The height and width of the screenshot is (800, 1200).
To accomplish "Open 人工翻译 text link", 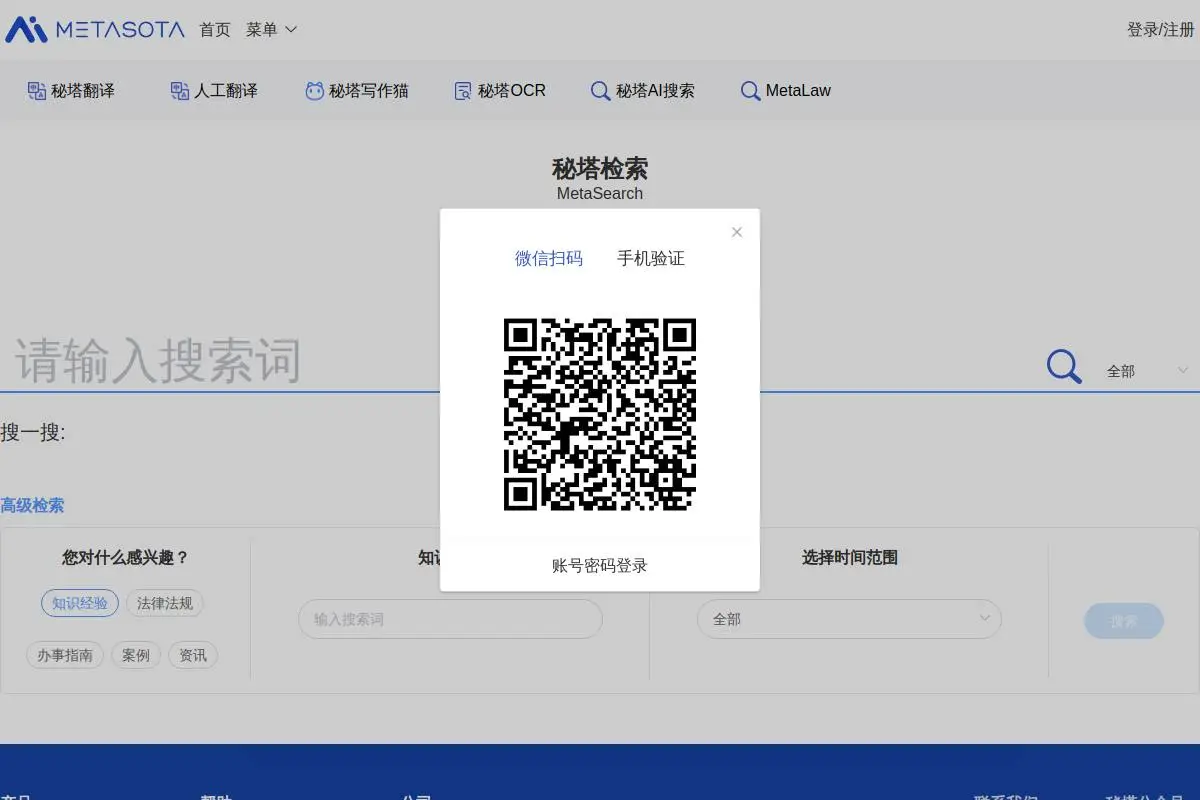I will point(226,91).
